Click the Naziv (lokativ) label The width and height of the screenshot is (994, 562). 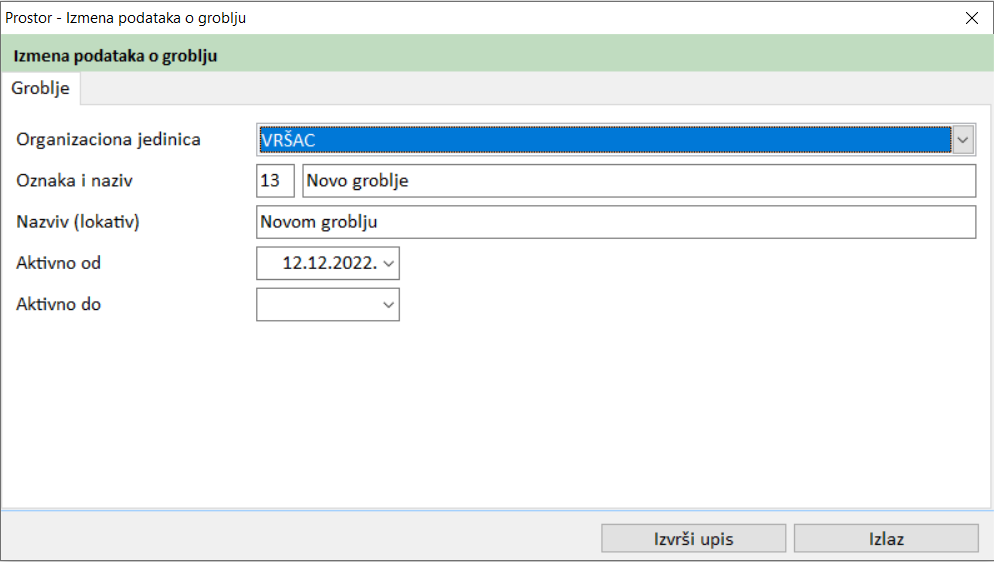coord(78,222)
